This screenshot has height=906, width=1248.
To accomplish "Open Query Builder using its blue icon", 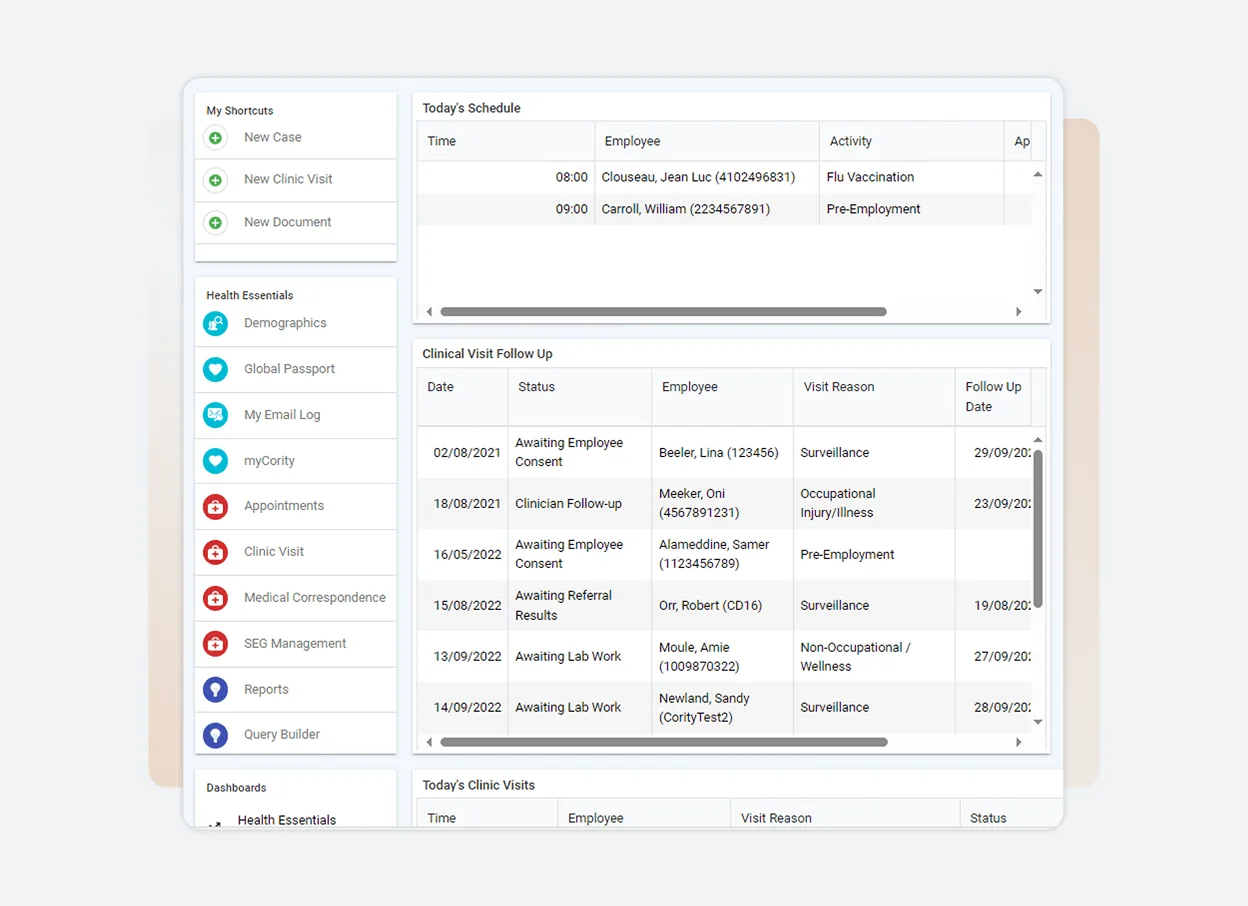I will (x=215, y=735).
